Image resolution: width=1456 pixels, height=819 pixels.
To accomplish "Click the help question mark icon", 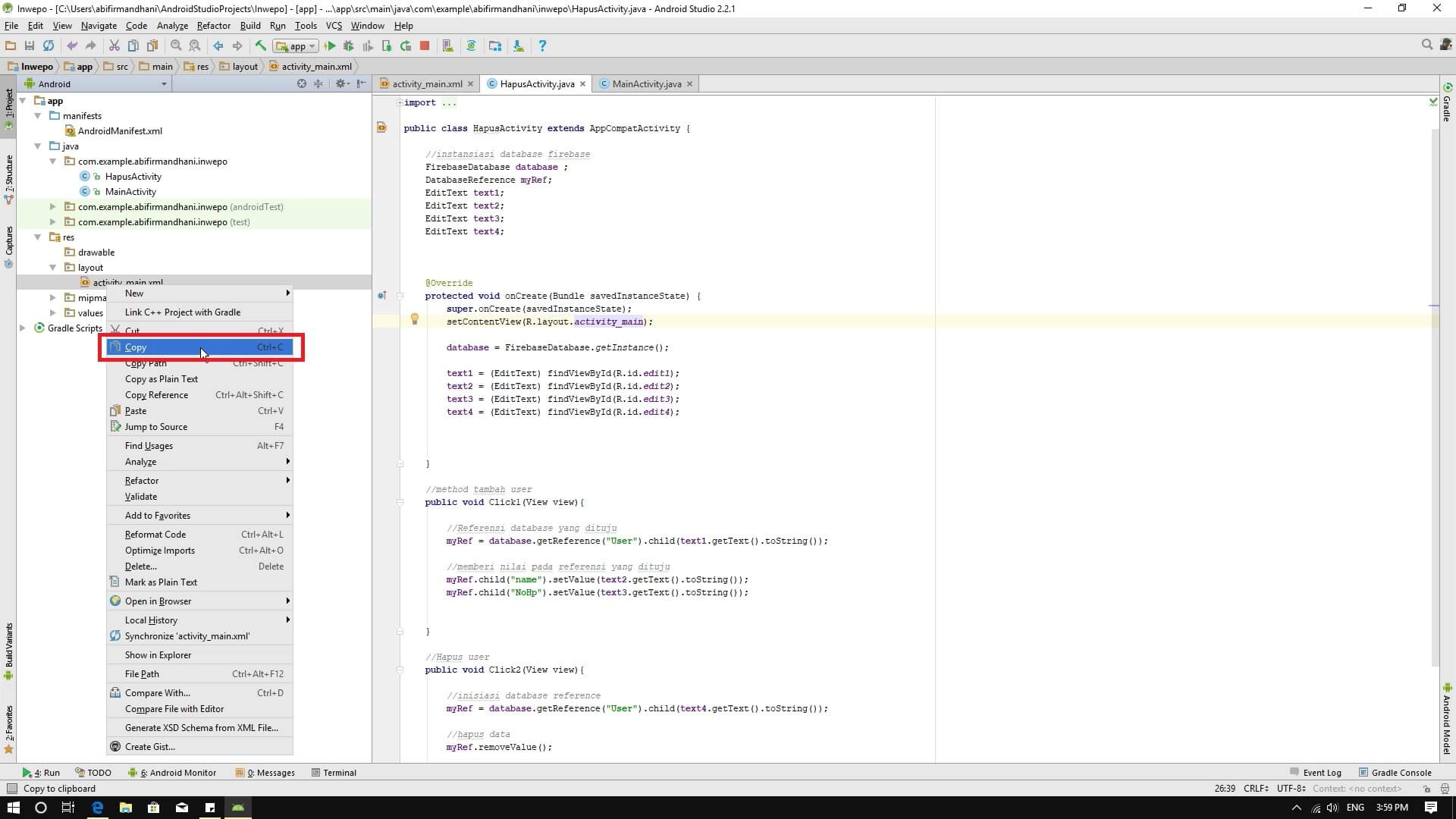I will (541, 46).
